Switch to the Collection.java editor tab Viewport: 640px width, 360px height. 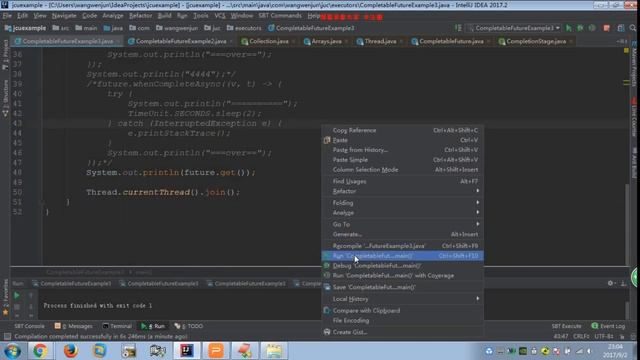[268, 41]
